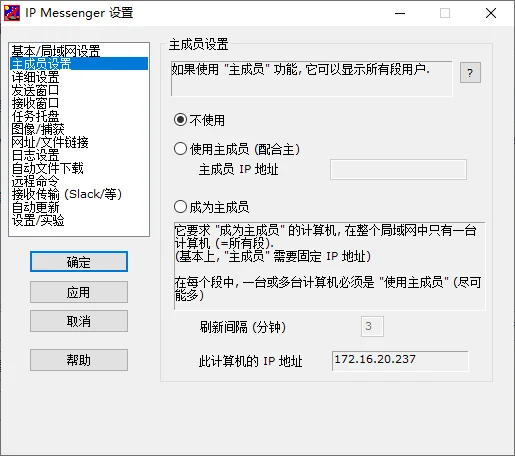Viewport: 515px width, 456px height.
Task: Minimize the IP Messenger 设置 window
Action: coord(400,13)
